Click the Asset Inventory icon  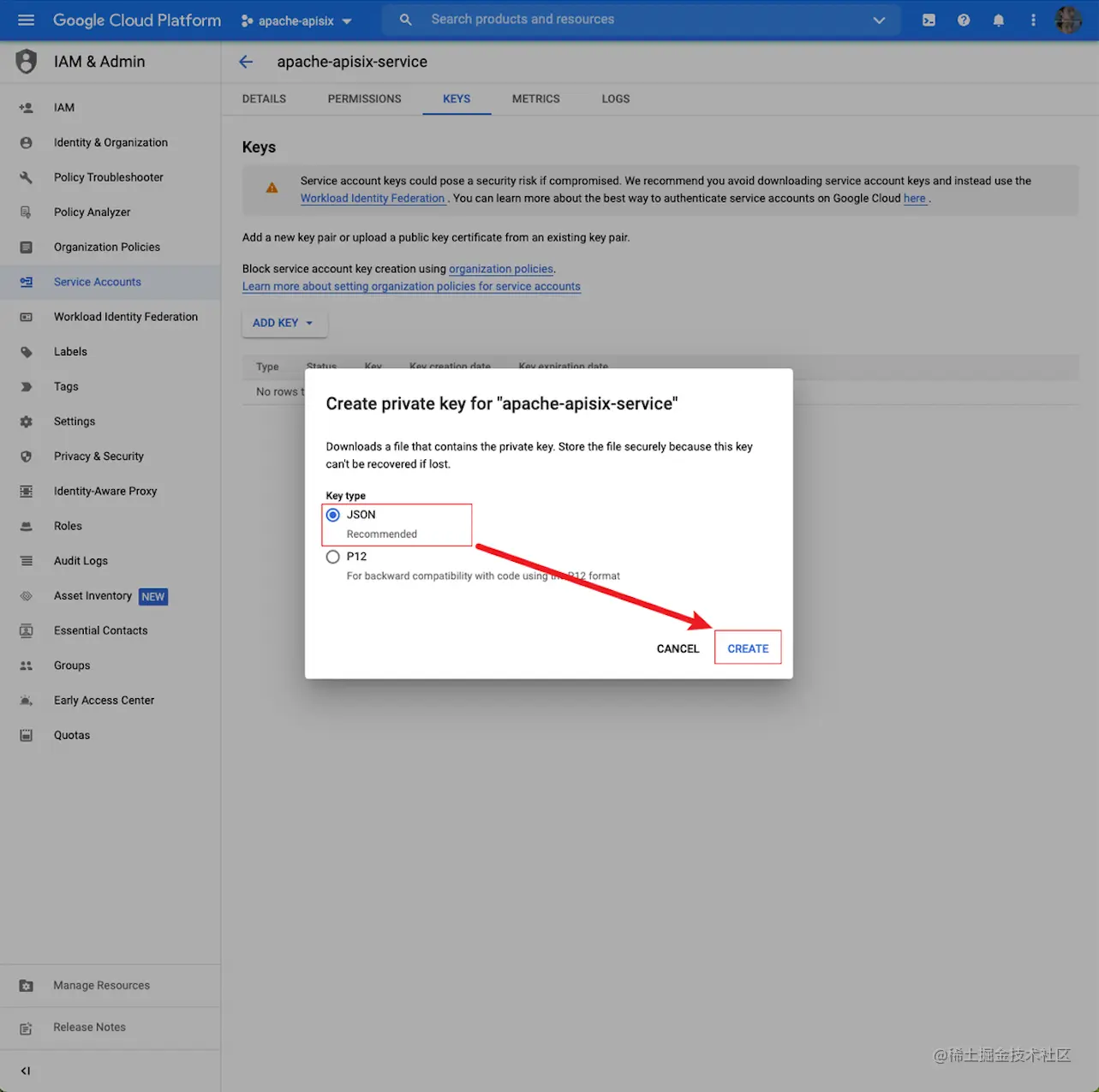pos(27,596)
